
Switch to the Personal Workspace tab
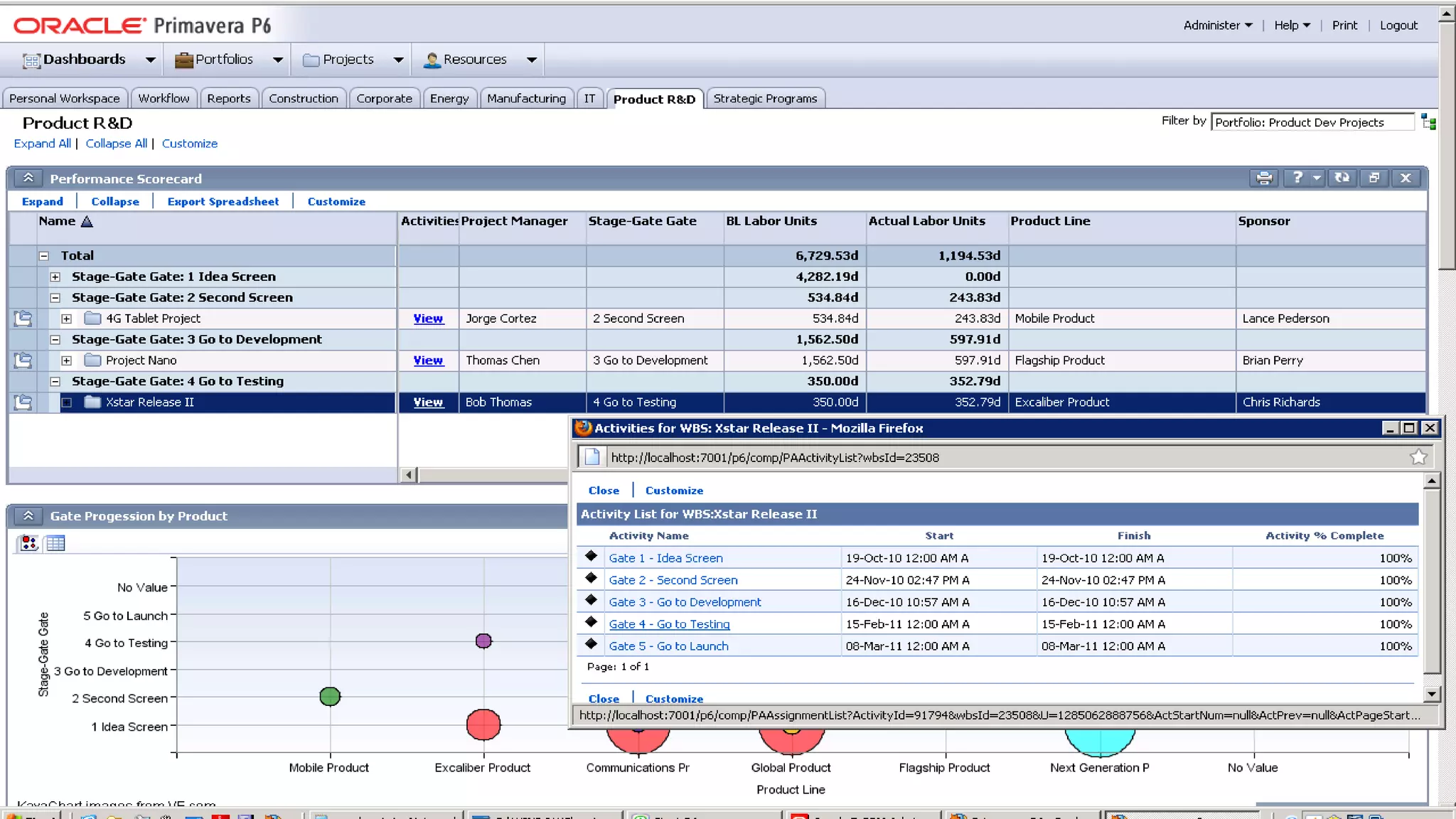click(65, 98)
